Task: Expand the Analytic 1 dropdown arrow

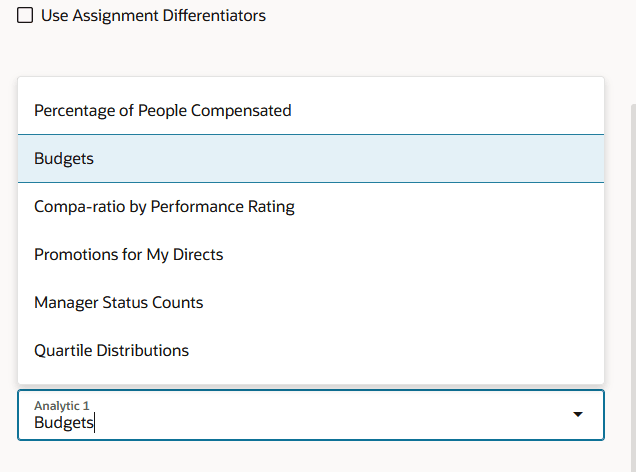Action: [577, 415]
